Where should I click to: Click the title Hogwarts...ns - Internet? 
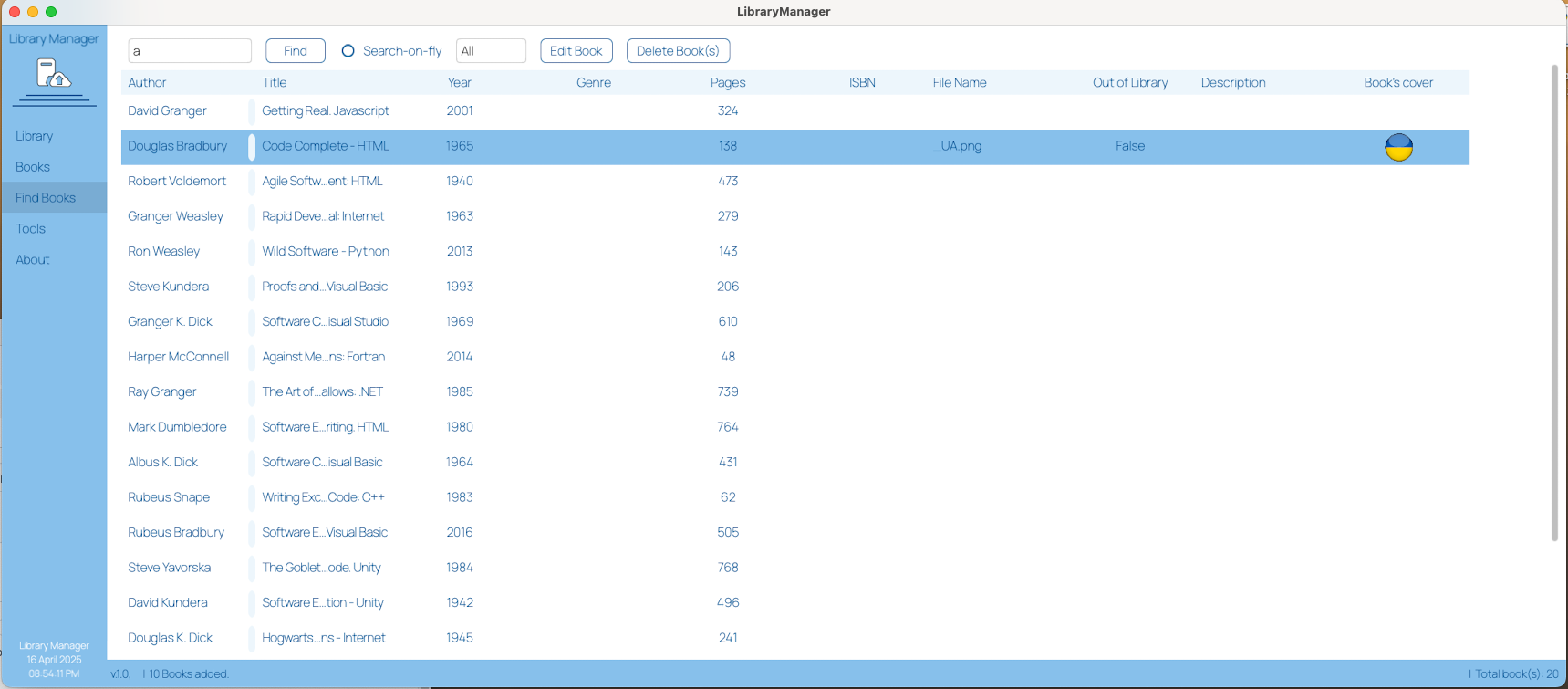(x=324, y=638)
